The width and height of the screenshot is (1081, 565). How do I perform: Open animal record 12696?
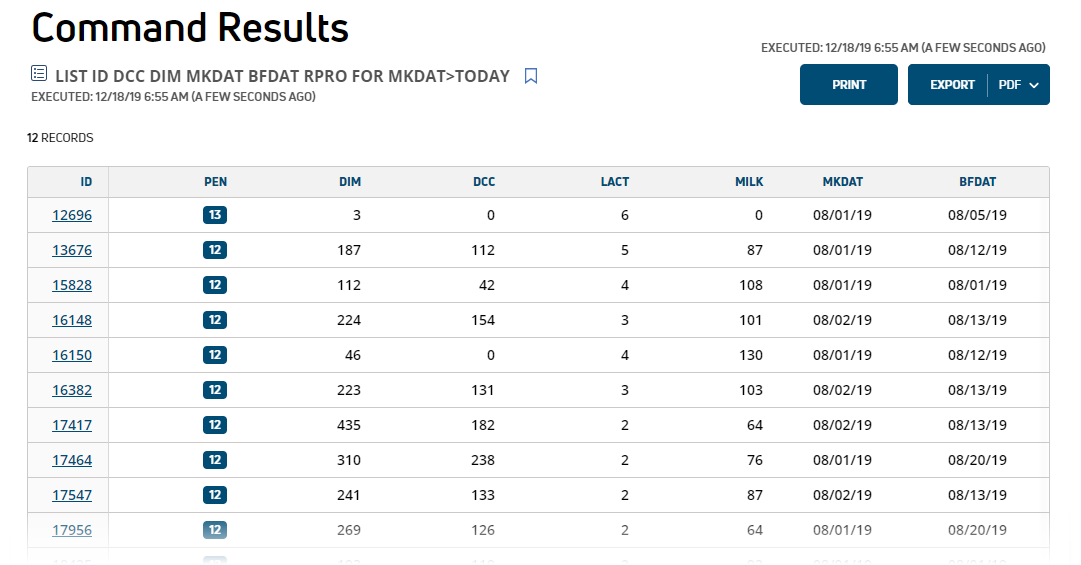[72, 215]
